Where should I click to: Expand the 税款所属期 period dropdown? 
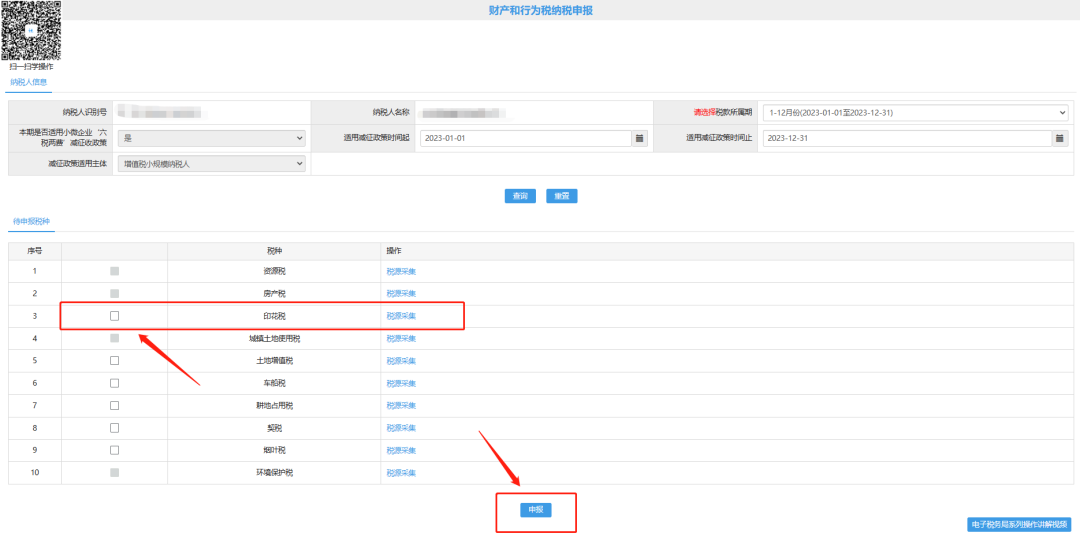[914, 113]
